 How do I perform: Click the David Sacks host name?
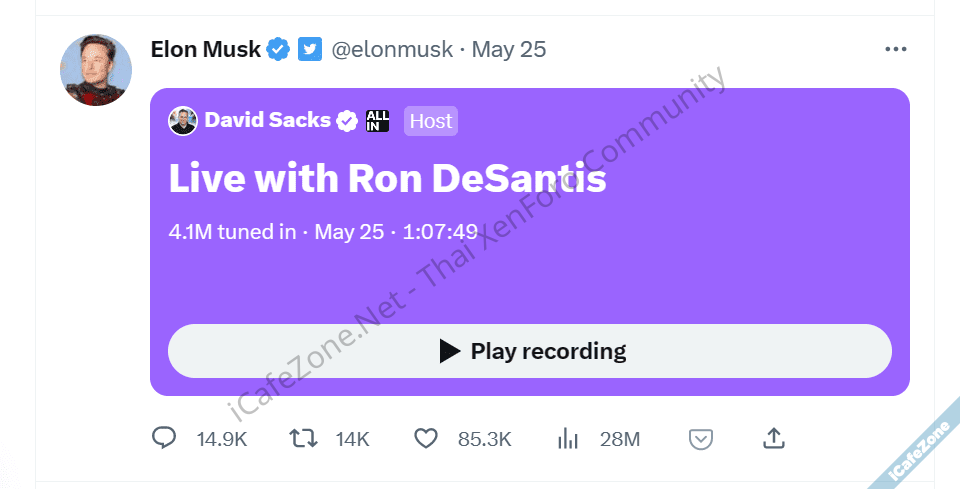pos(267,121)
